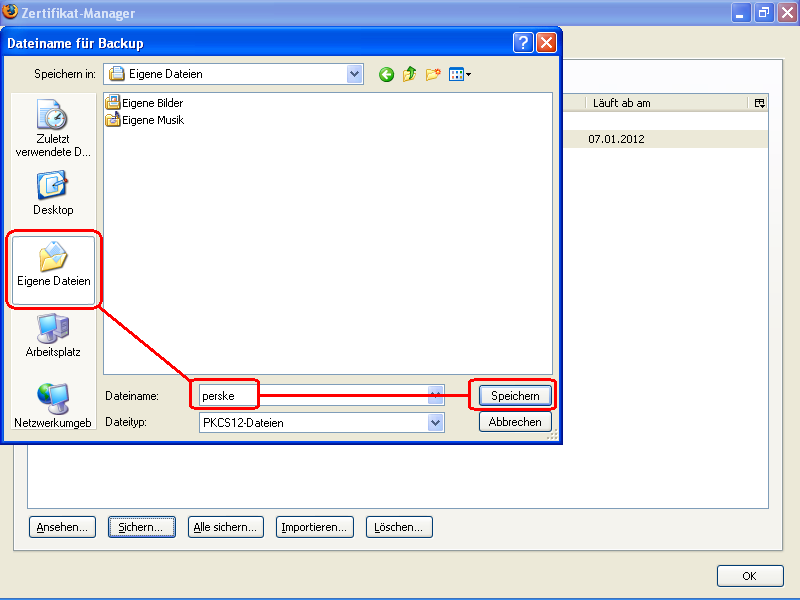Create a new folder

[432, 74]
